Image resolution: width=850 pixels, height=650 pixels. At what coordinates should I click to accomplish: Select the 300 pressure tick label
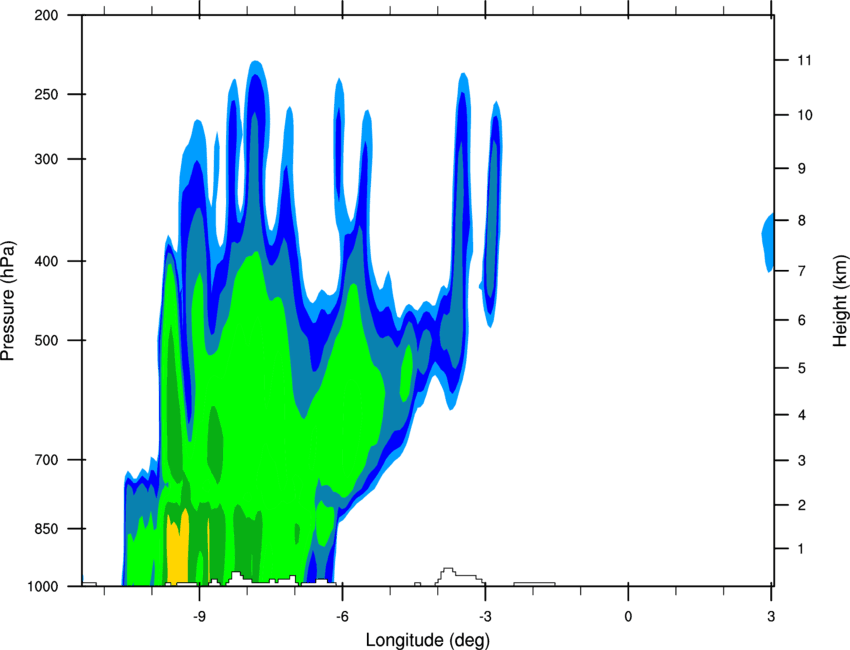click(x=46, y=159)
